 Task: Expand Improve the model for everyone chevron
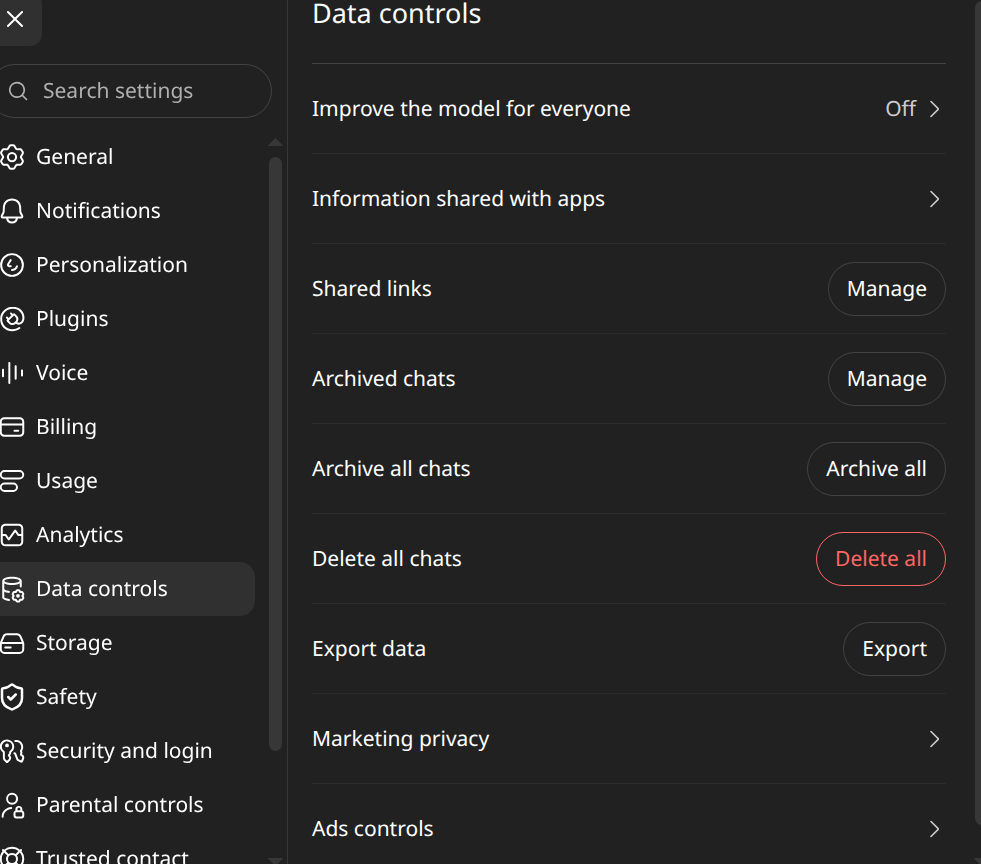pyautogui.click(x=934, y=109)
